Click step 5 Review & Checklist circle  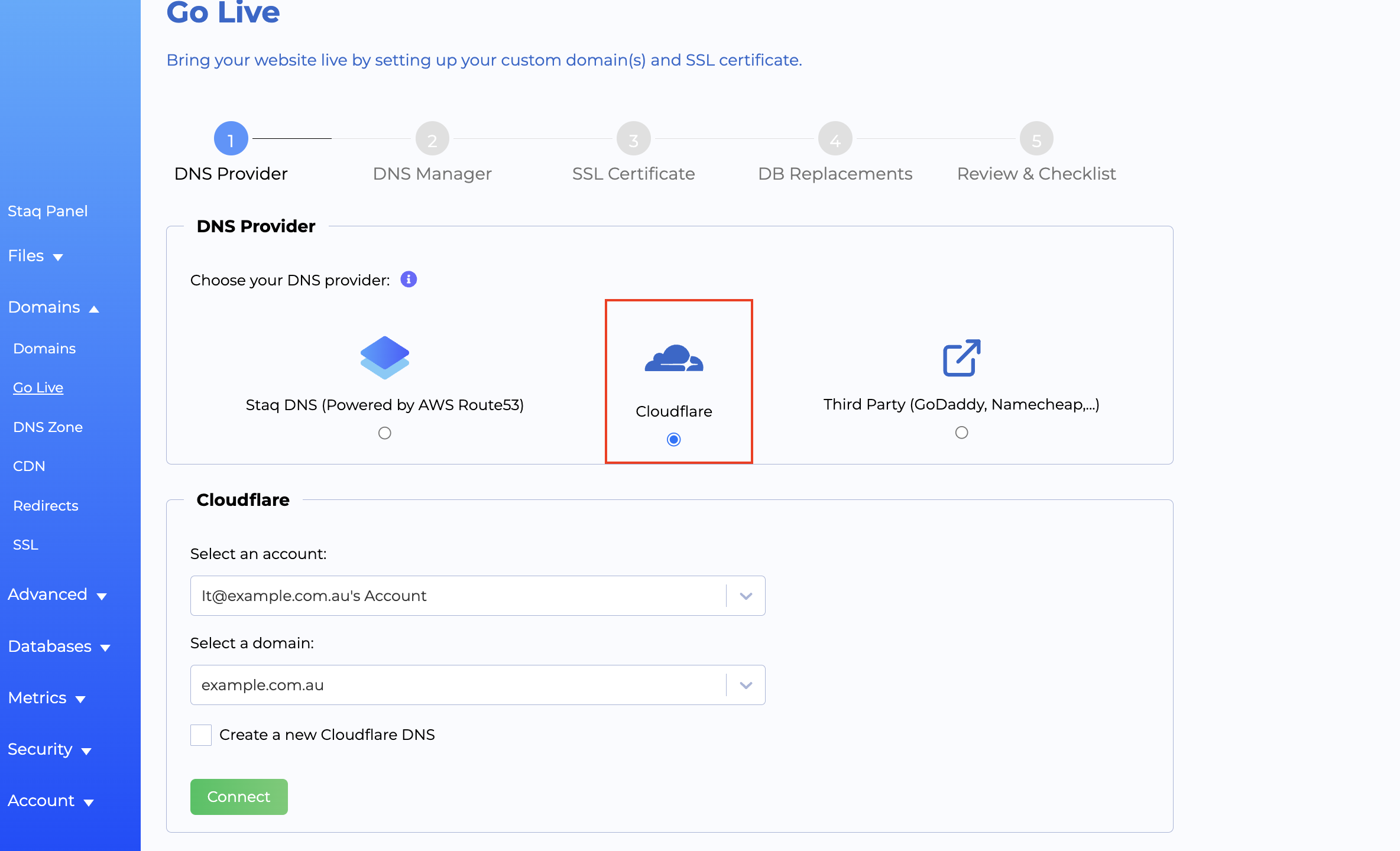pyautogui.click(x=1036, y=139)
